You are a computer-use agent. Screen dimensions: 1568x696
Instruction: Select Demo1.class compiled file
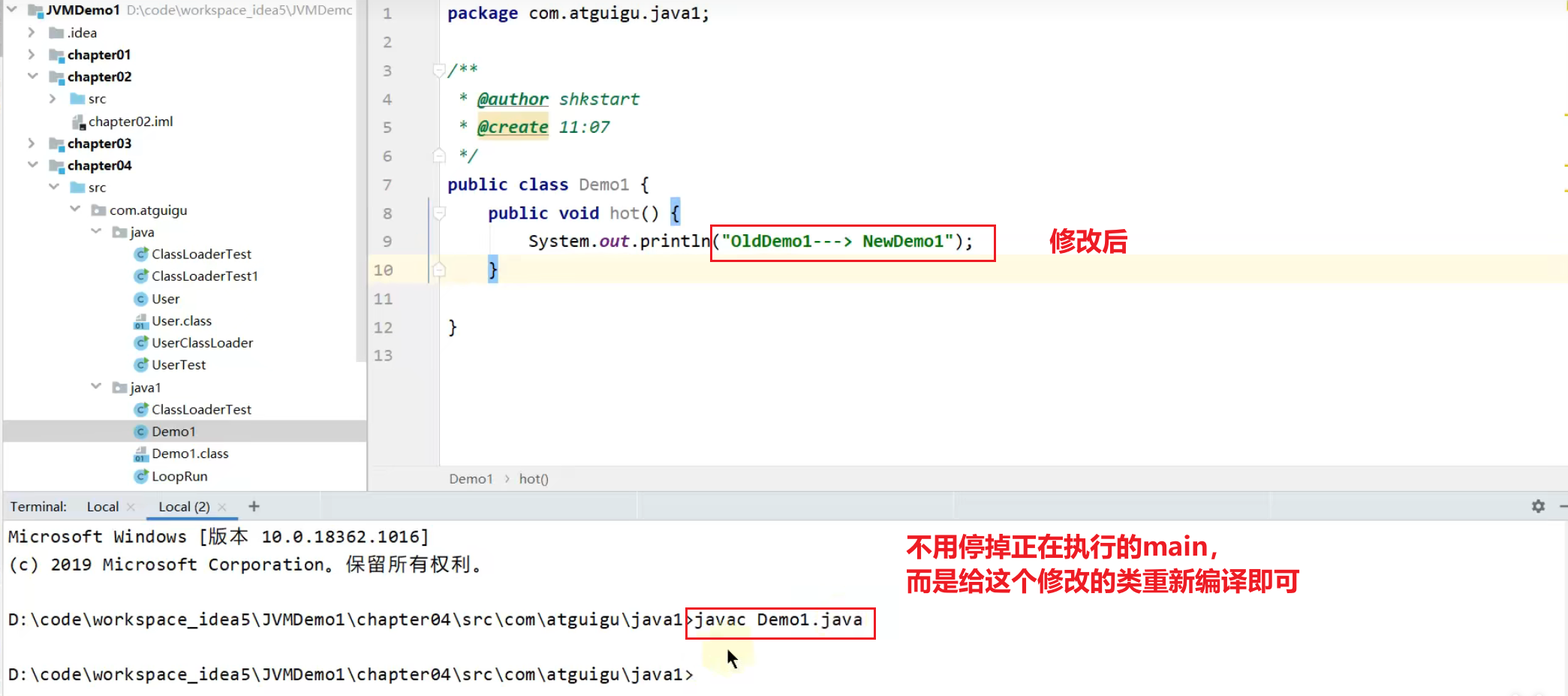(x=190, y=453)
